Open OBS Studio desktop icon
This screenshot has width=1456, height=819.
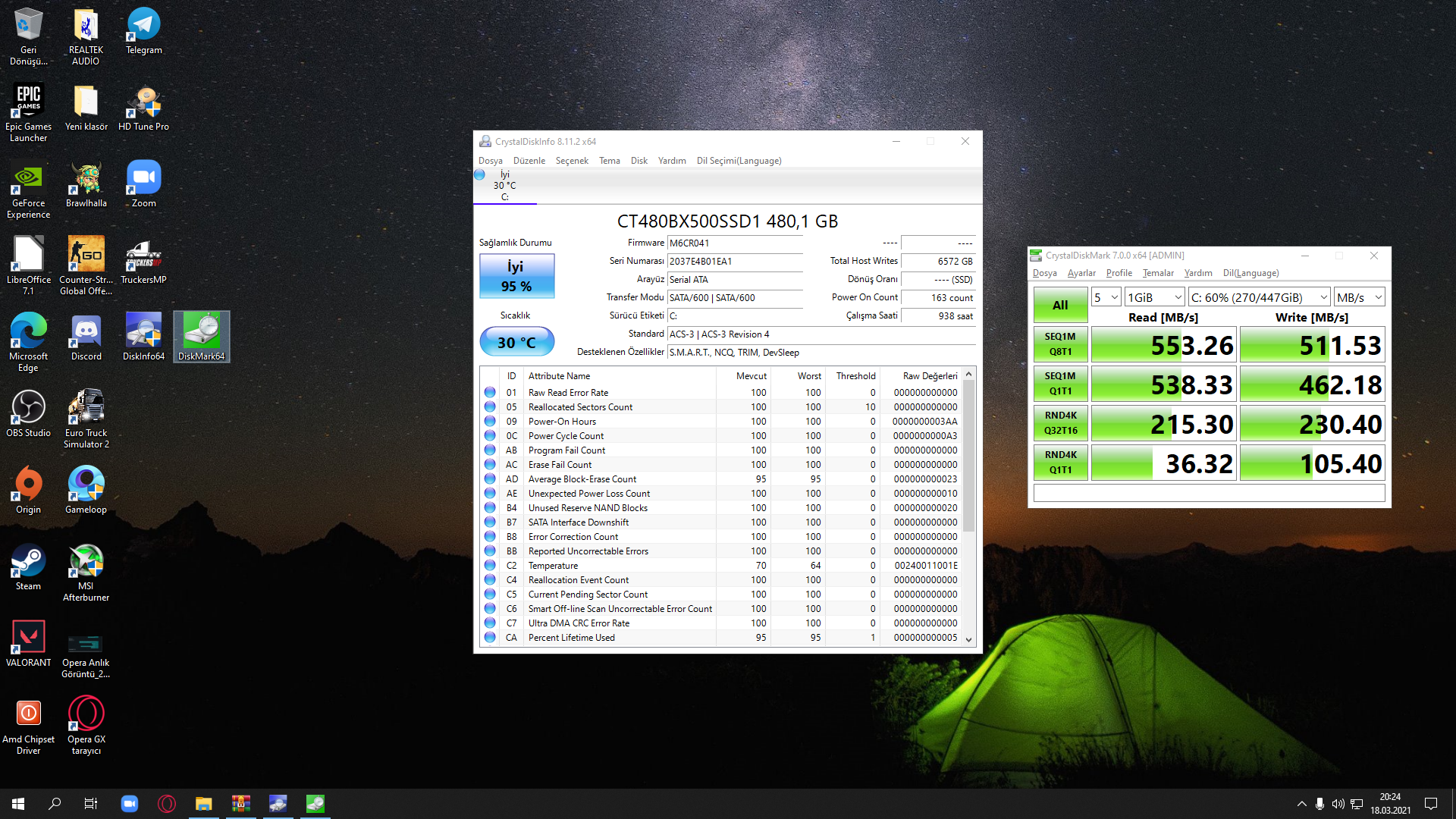(28, 413)
